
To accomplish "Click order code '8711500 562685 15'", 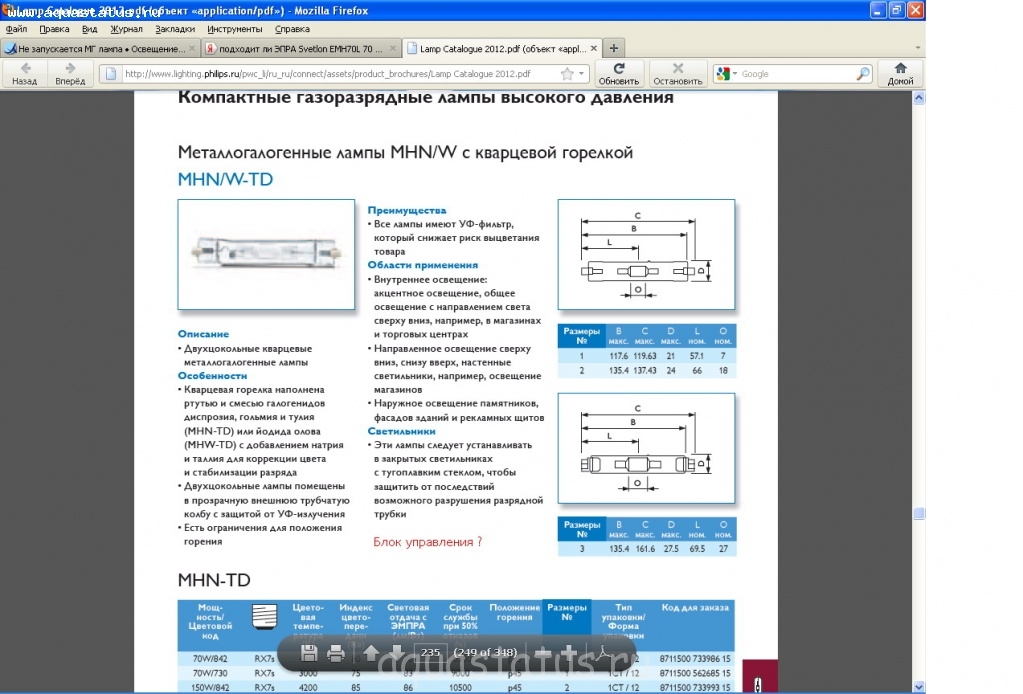I will coord(695,673).
